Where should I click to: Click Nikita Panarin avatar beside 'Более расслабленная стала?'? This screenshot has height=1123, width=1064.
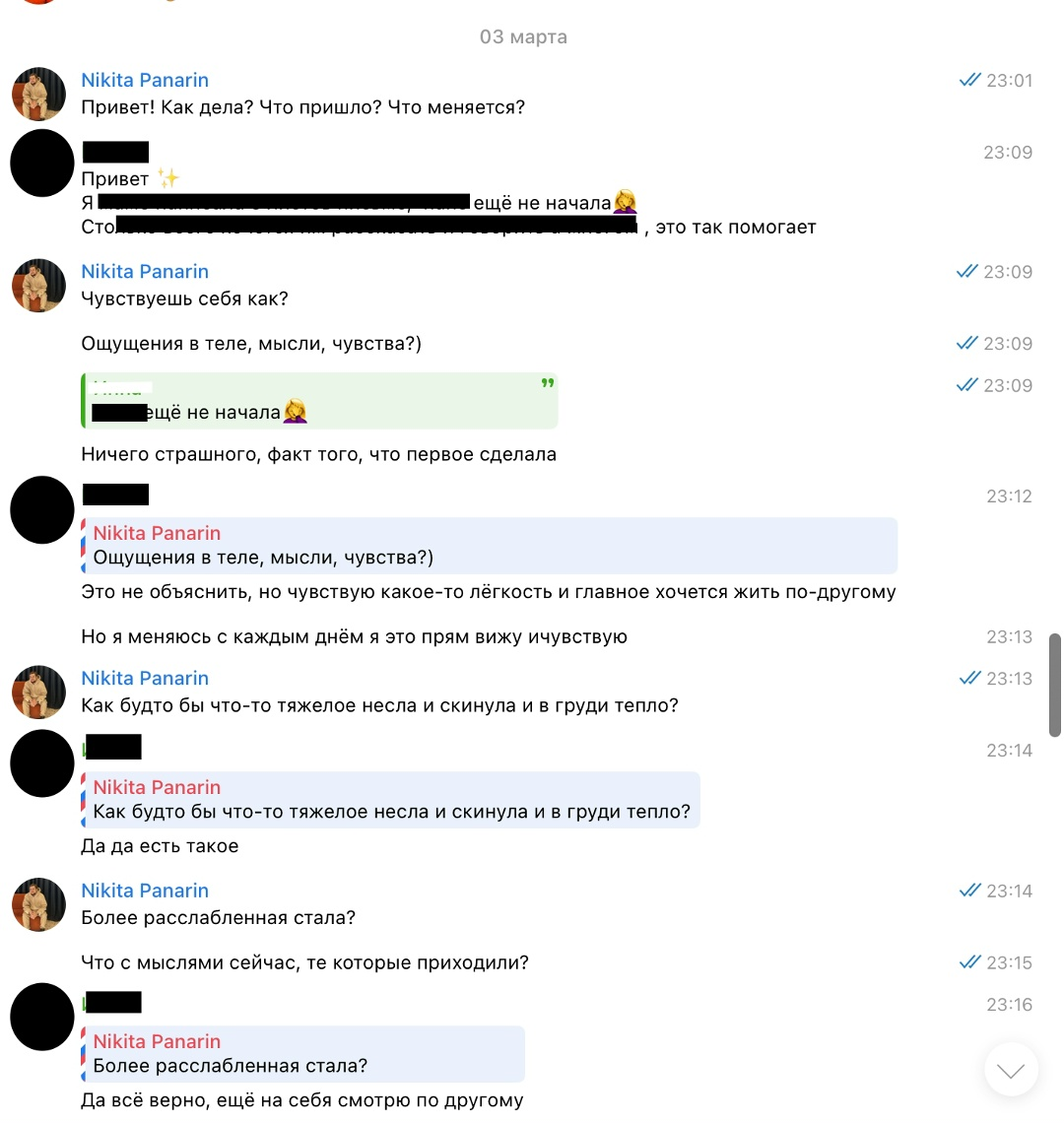click(x=38, y=904)
